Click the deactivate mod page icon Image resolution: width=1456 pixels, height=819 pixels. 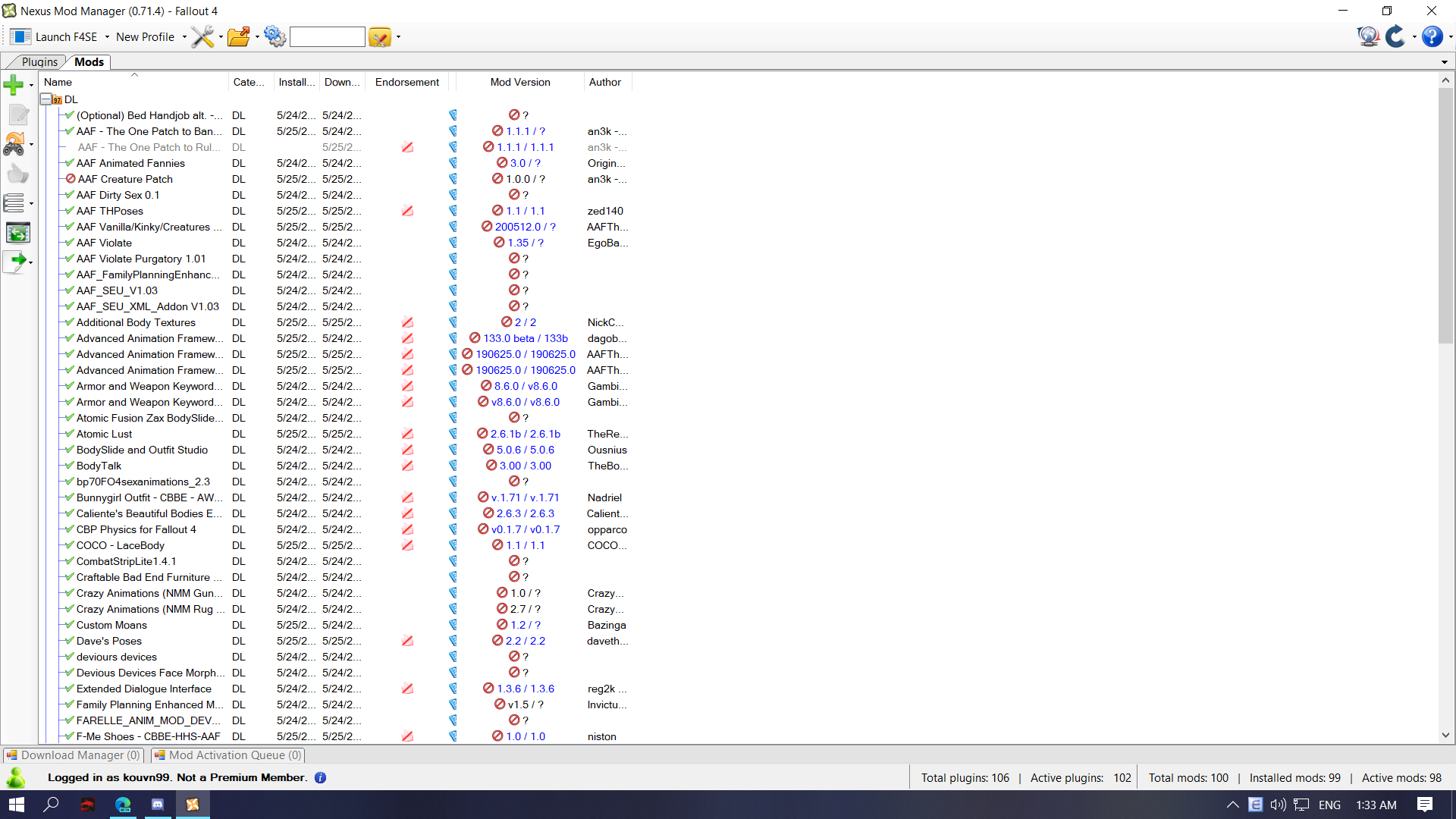coord(17,115)
